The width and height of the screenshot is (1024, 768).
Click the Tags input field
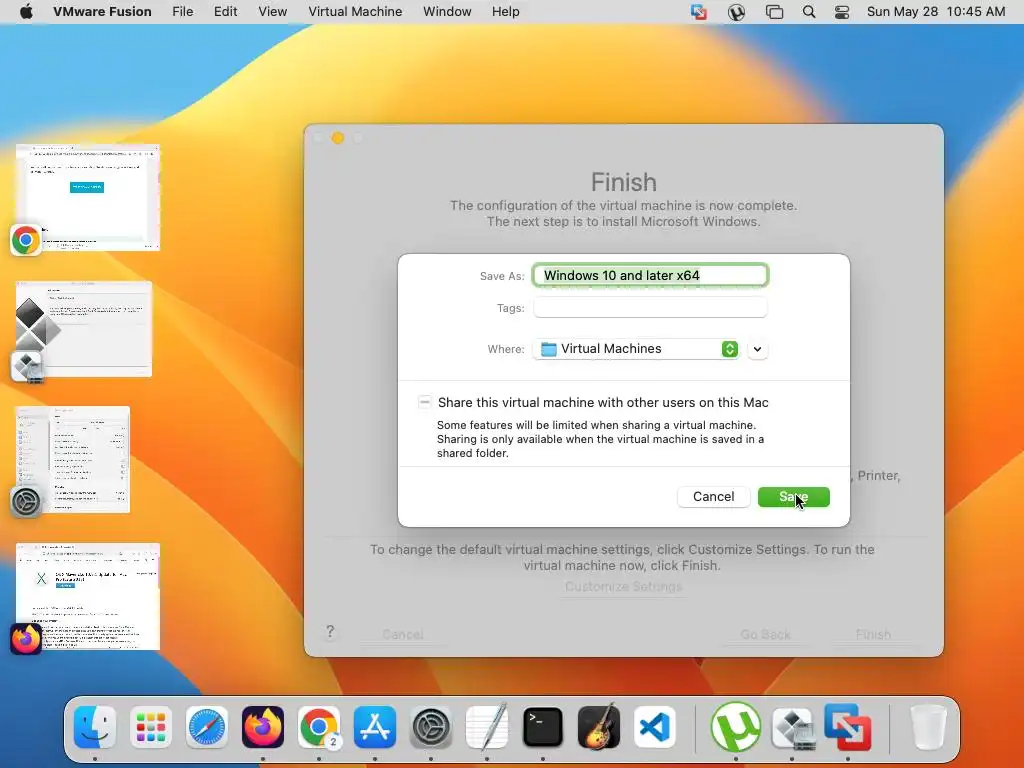[x=650, y=307]
